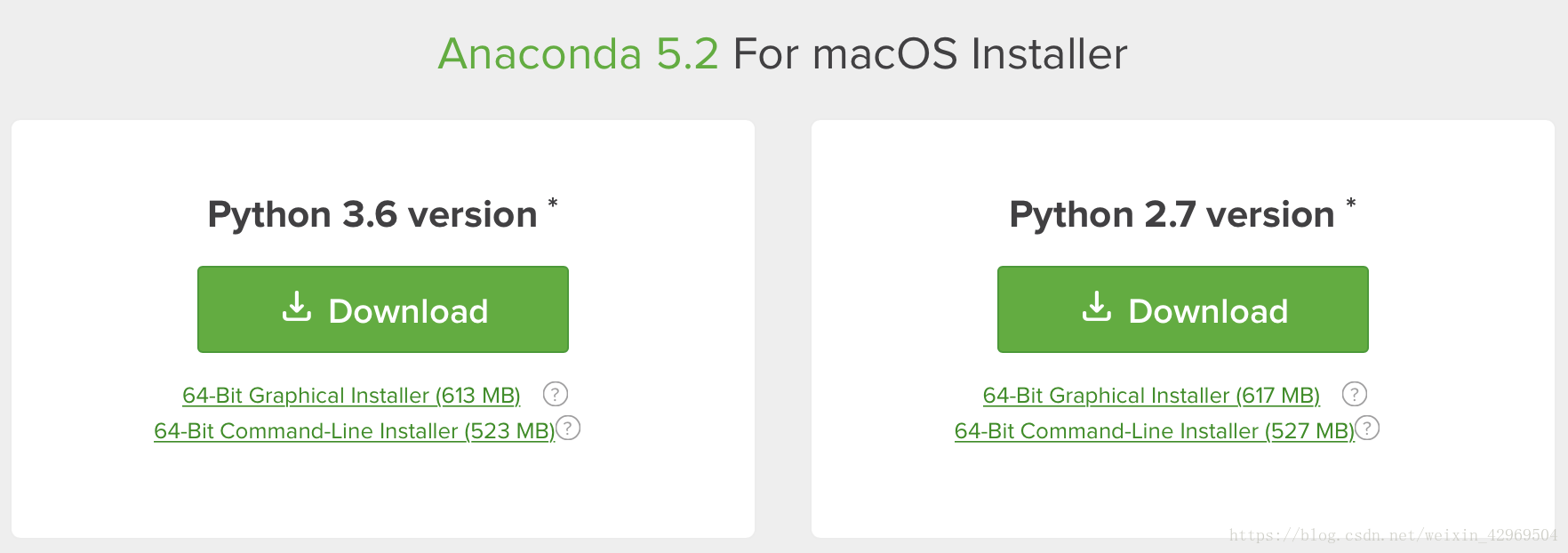The width and height of the screenshot is (1568, 553).
Task: Select the Python 3.6 version heading
Action: pos(372,215)
